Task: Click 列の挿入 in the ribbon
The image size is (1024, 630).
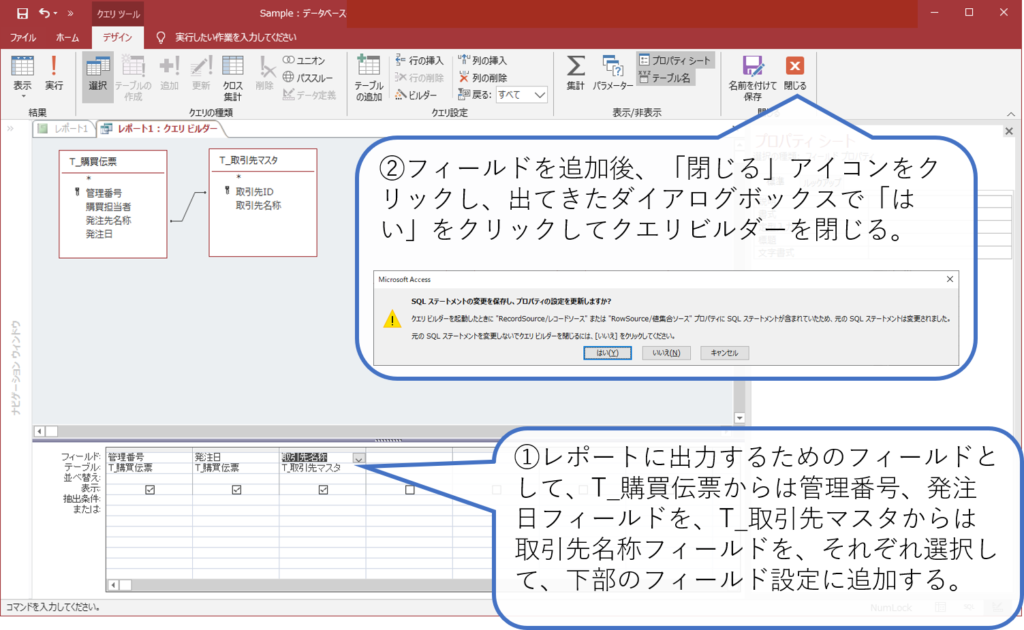Action: click(x=483, y=60)
